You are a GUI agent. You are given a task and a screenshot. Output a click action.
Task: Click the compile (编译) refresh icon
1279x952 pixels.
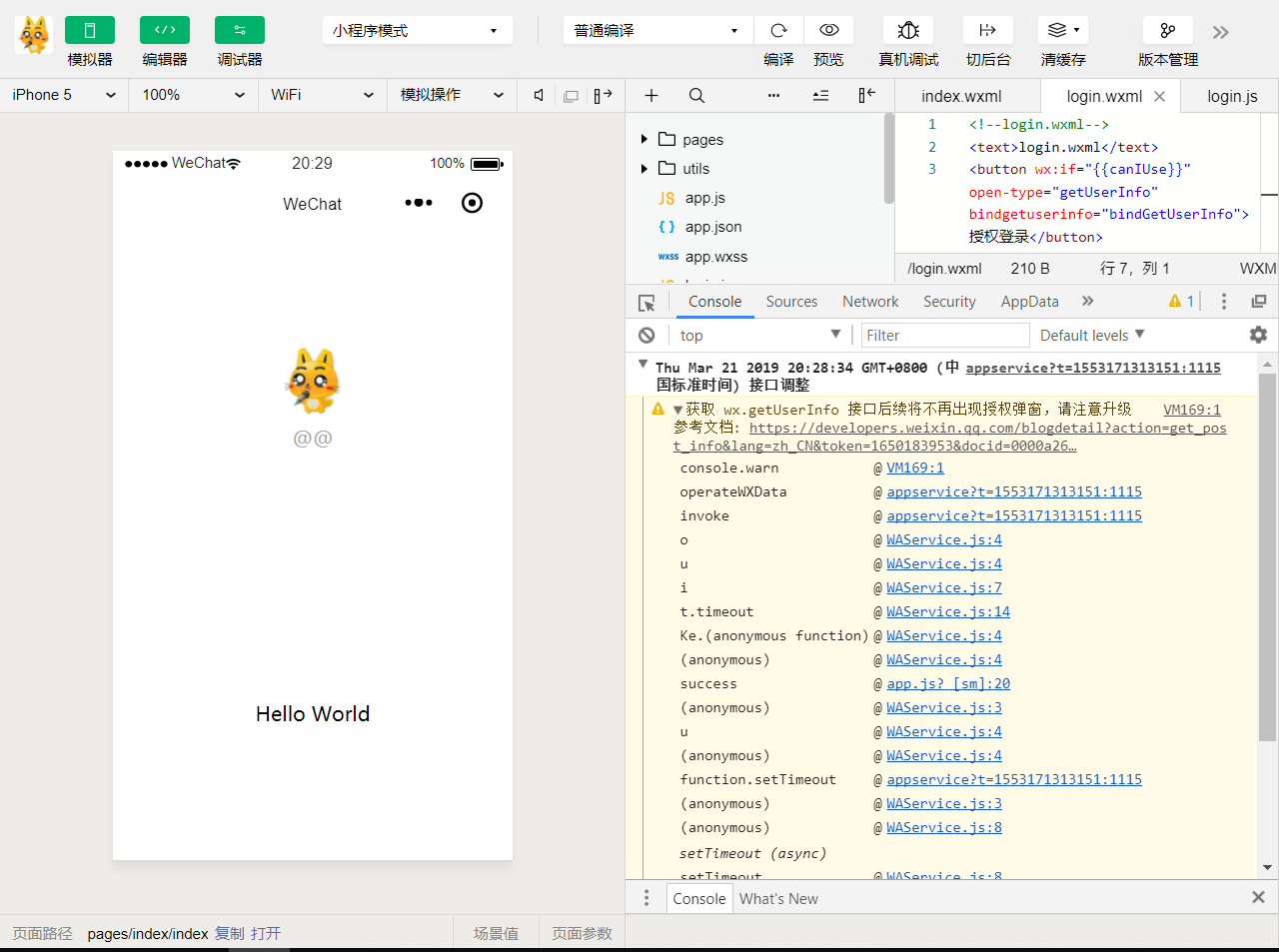[779, 30]
